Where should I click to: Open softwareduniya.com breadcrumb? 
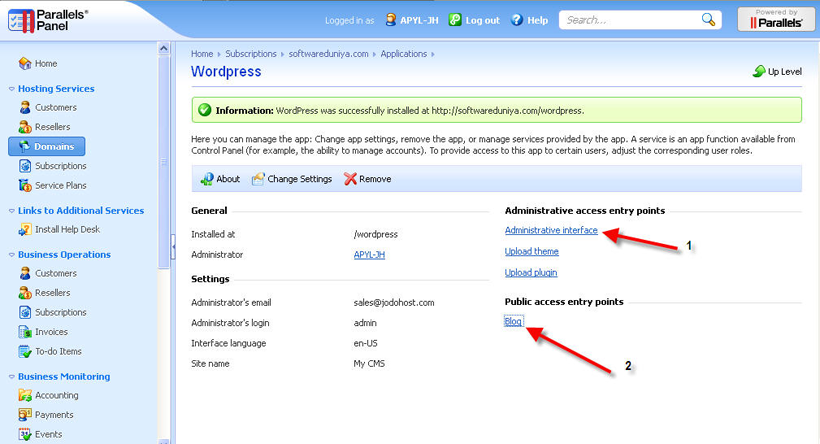328,54
